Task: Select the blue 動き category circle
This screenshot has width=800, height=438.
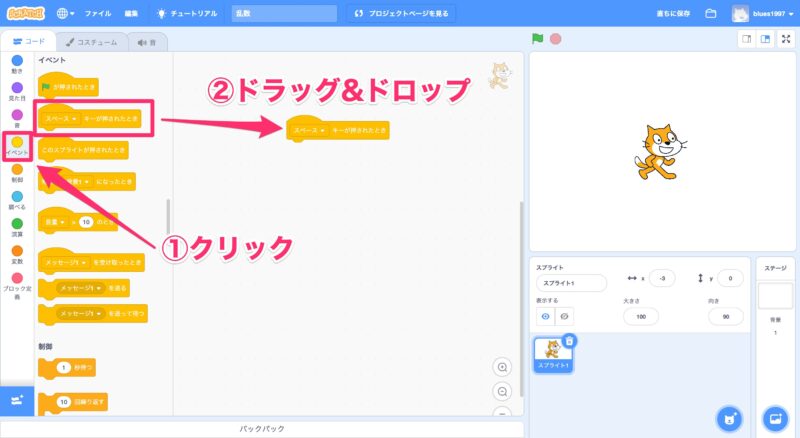Action: click(16, 62)
